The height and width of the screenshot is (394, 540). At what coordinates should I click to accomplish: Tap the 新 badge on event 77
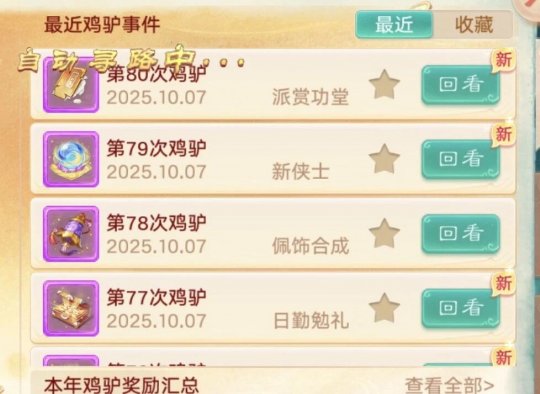tap(503, 283)
